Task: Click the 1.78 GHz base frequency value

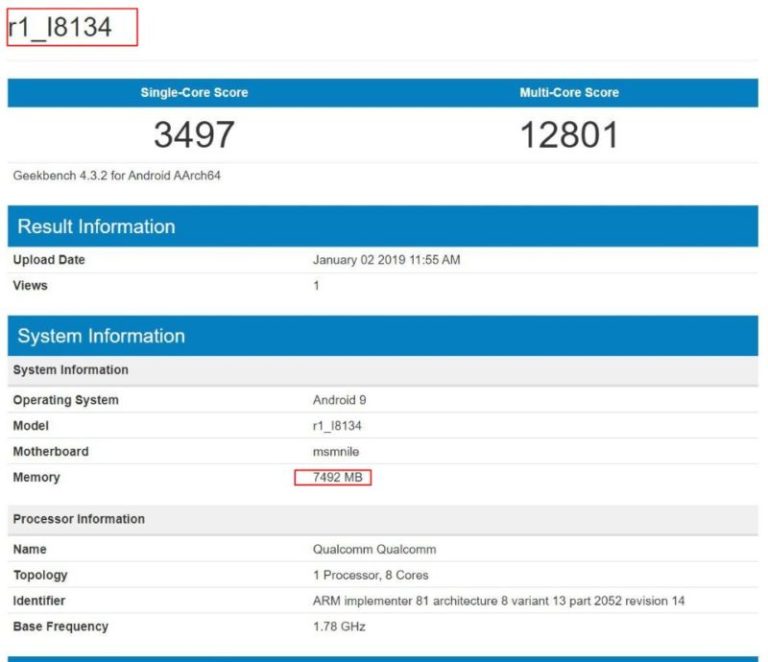Action: click(x=339, y=627)
